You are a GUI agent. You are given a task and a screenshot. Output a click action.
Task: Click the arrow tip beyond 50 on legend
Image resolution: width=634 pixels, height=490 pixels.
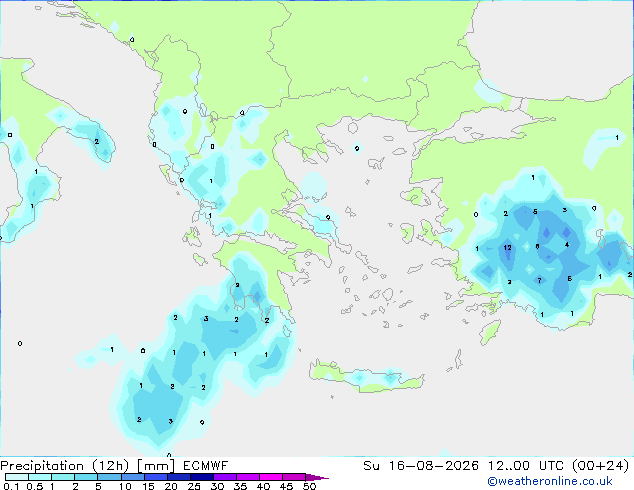coord(318,477)
